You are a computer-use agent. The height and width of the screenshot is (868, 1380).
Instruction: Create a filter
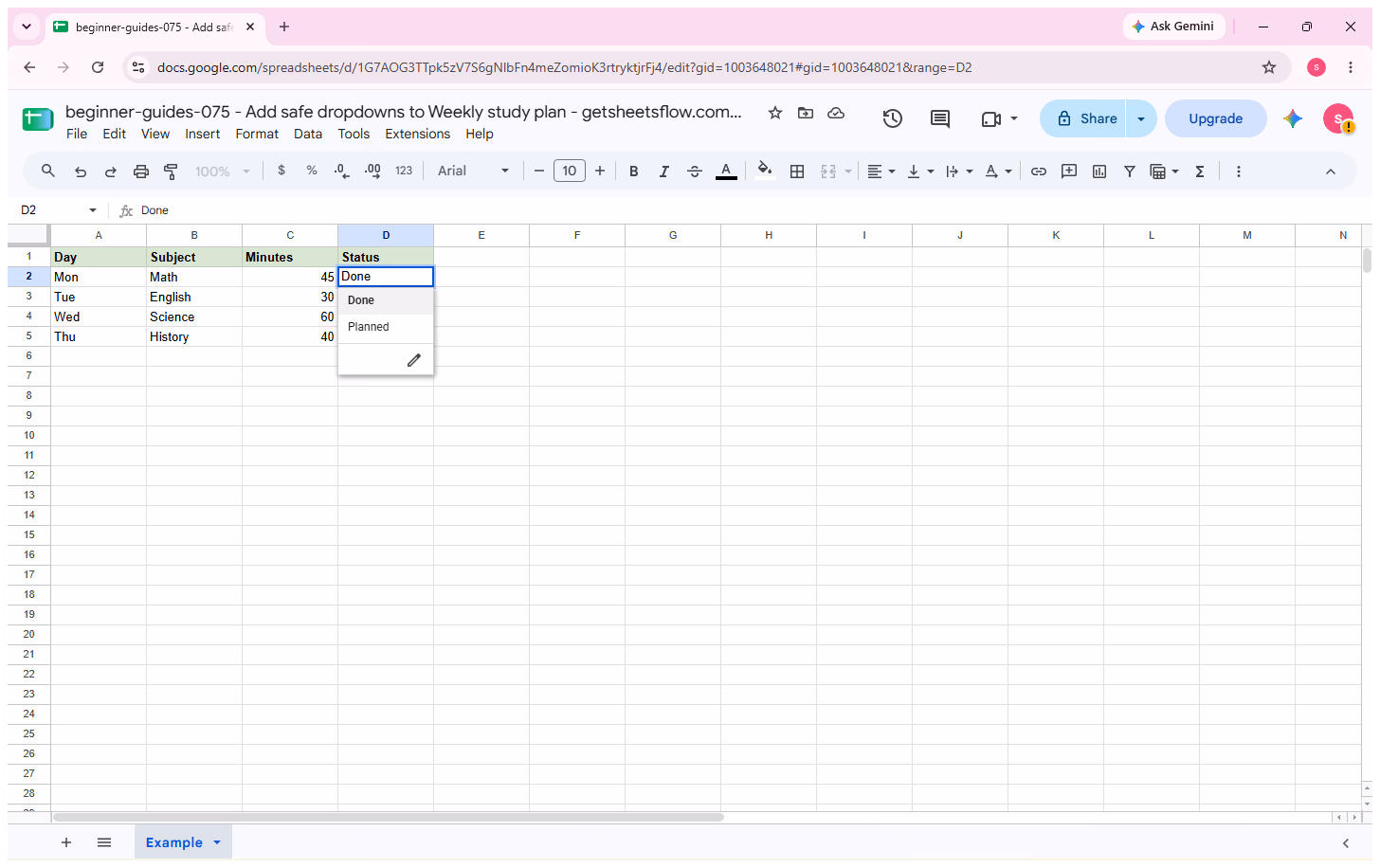(x=1130, y=172)
